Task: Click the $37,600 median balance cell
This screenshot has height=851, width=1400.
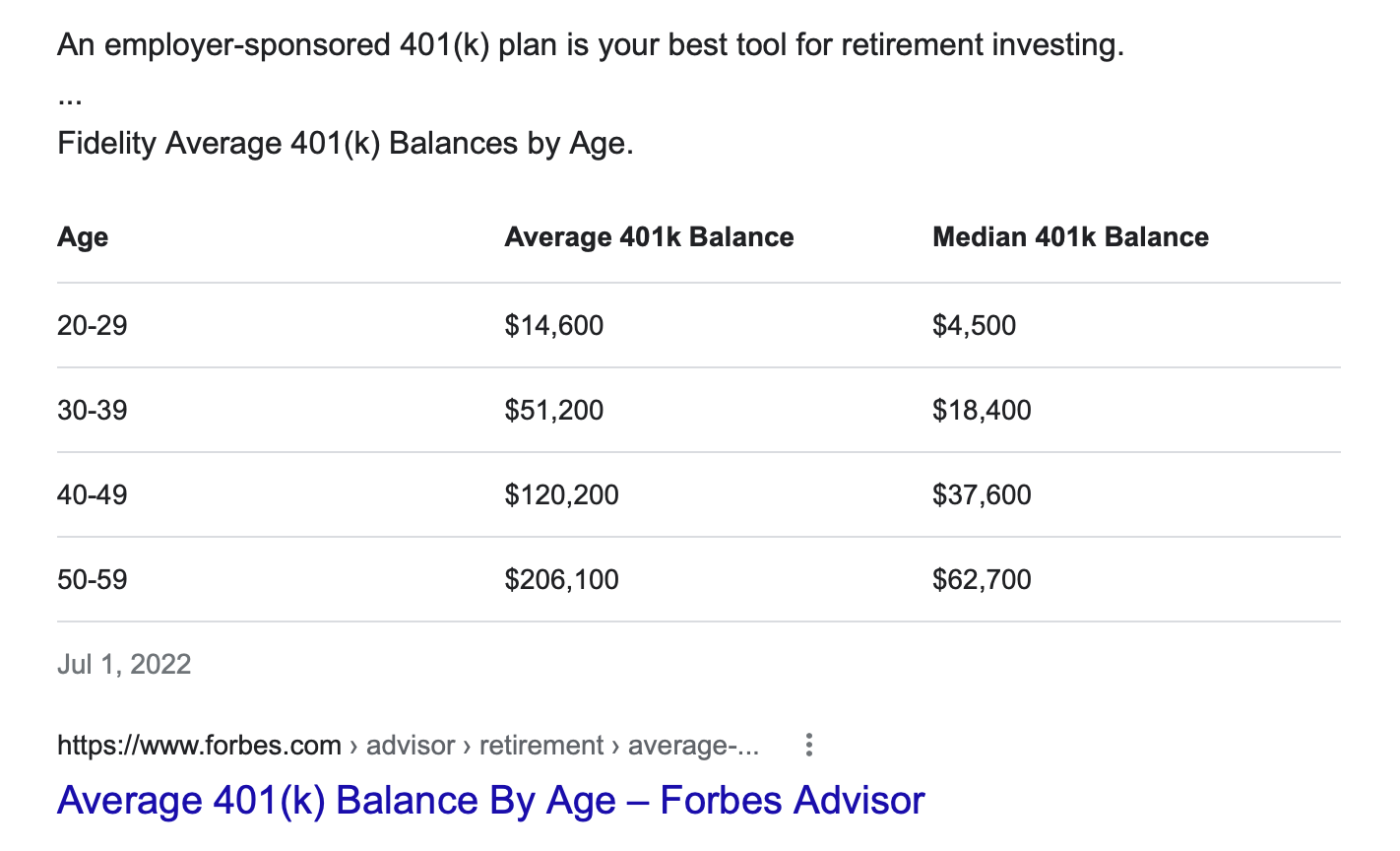Action: pyautogui.click(x=983, y=495)
